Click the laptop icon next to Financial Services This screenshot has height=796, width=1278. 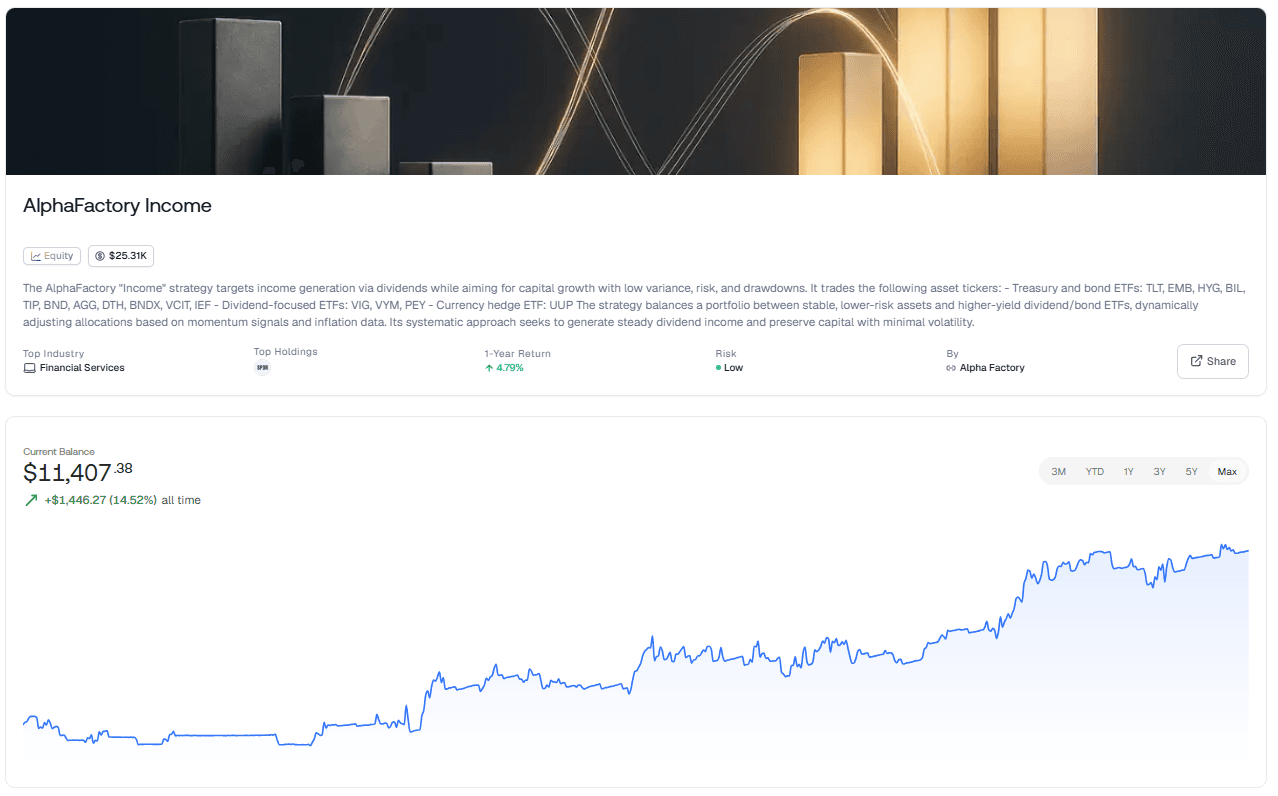pos(30,368)
